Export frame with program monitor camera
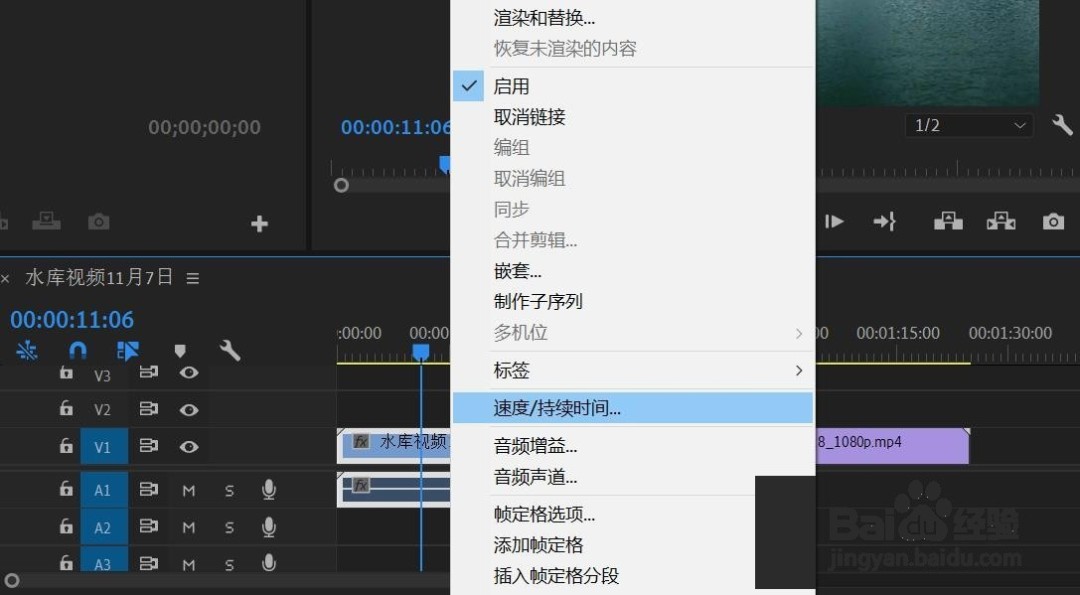 [x=1053, y=222]
